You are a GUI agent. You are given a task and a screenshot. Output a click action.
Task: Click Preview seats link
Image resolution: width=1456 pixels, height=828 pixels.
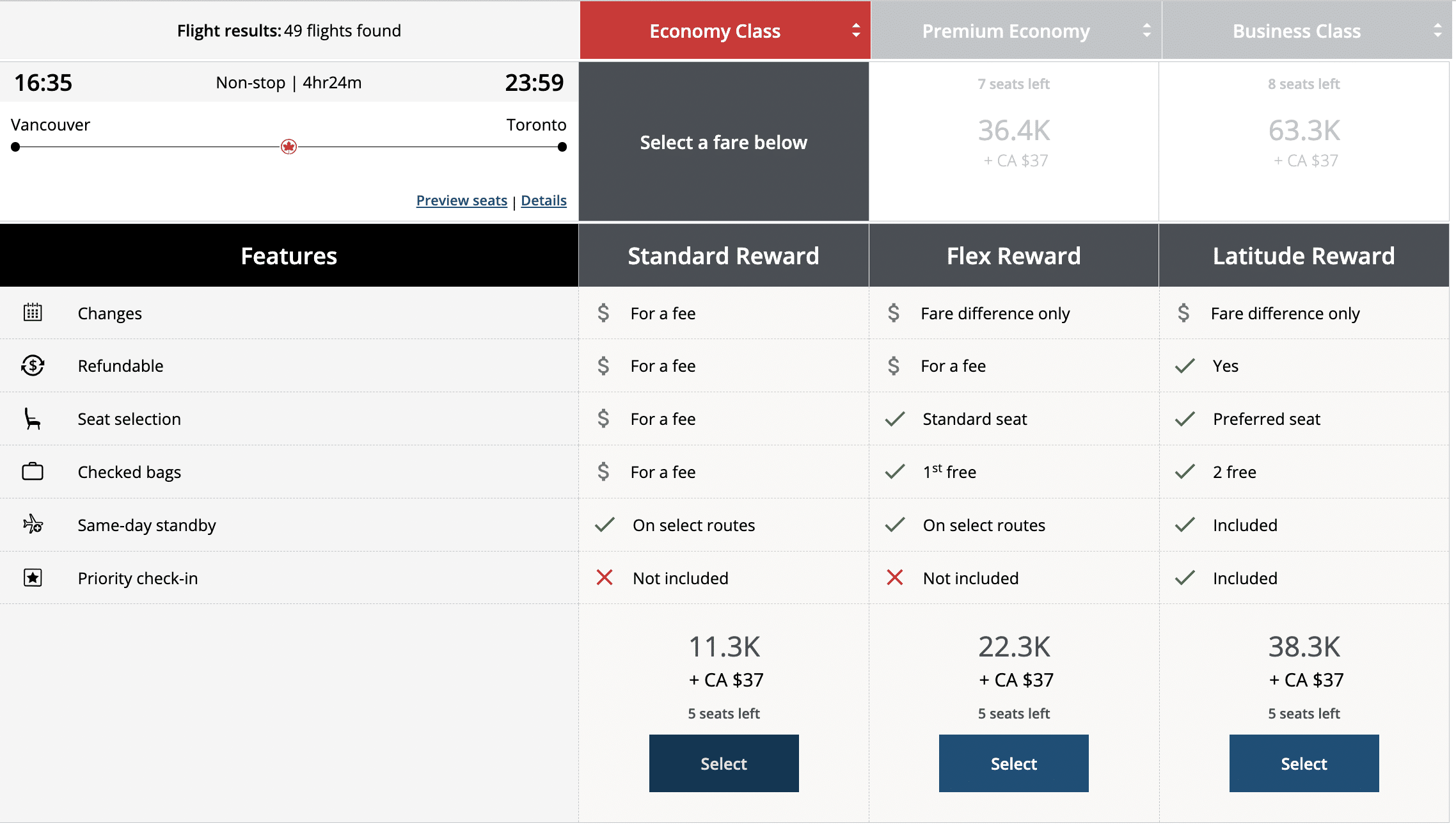[461, 200]
